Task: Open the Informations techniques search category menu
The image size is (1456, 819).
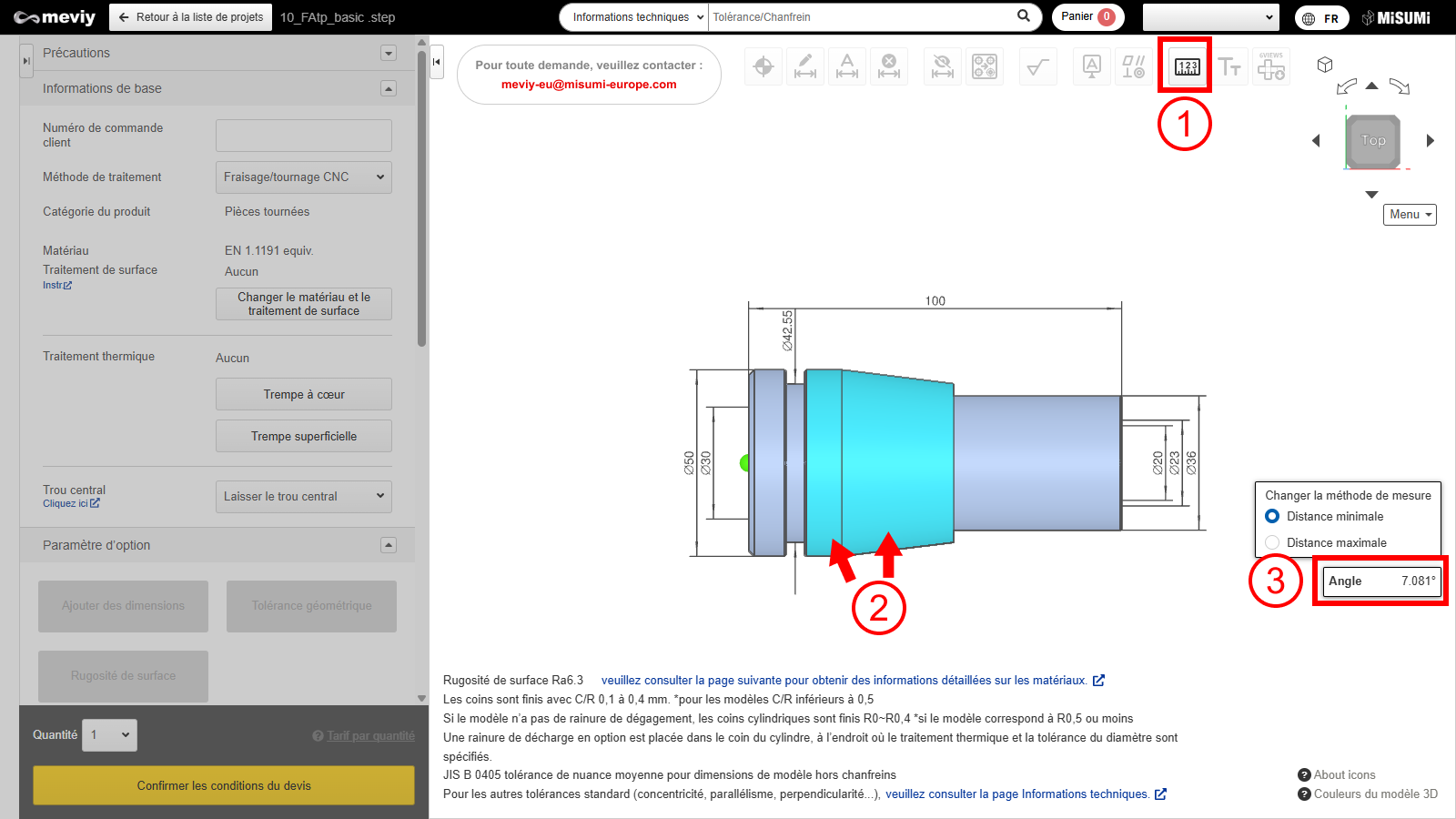Action: [x=635, y=17]
